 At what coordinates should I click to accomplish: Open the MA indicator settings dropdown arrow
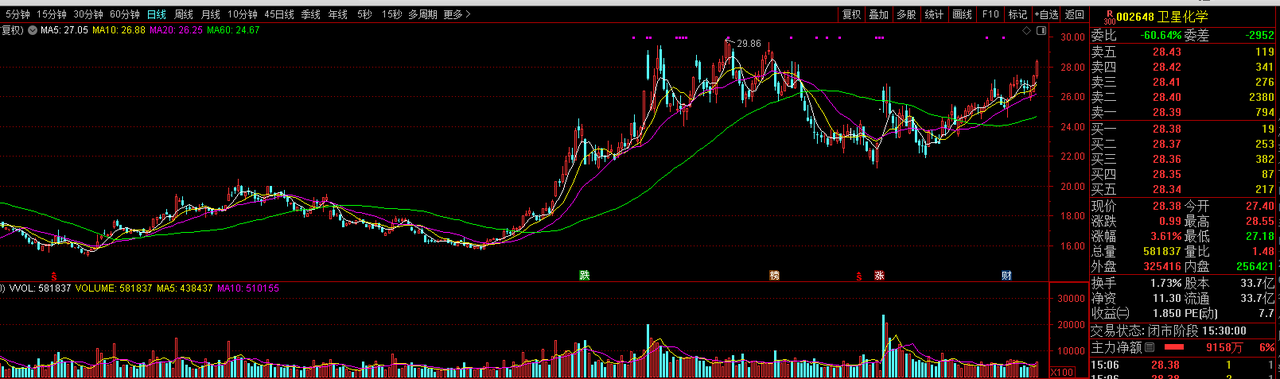click(x=33, y=31)
